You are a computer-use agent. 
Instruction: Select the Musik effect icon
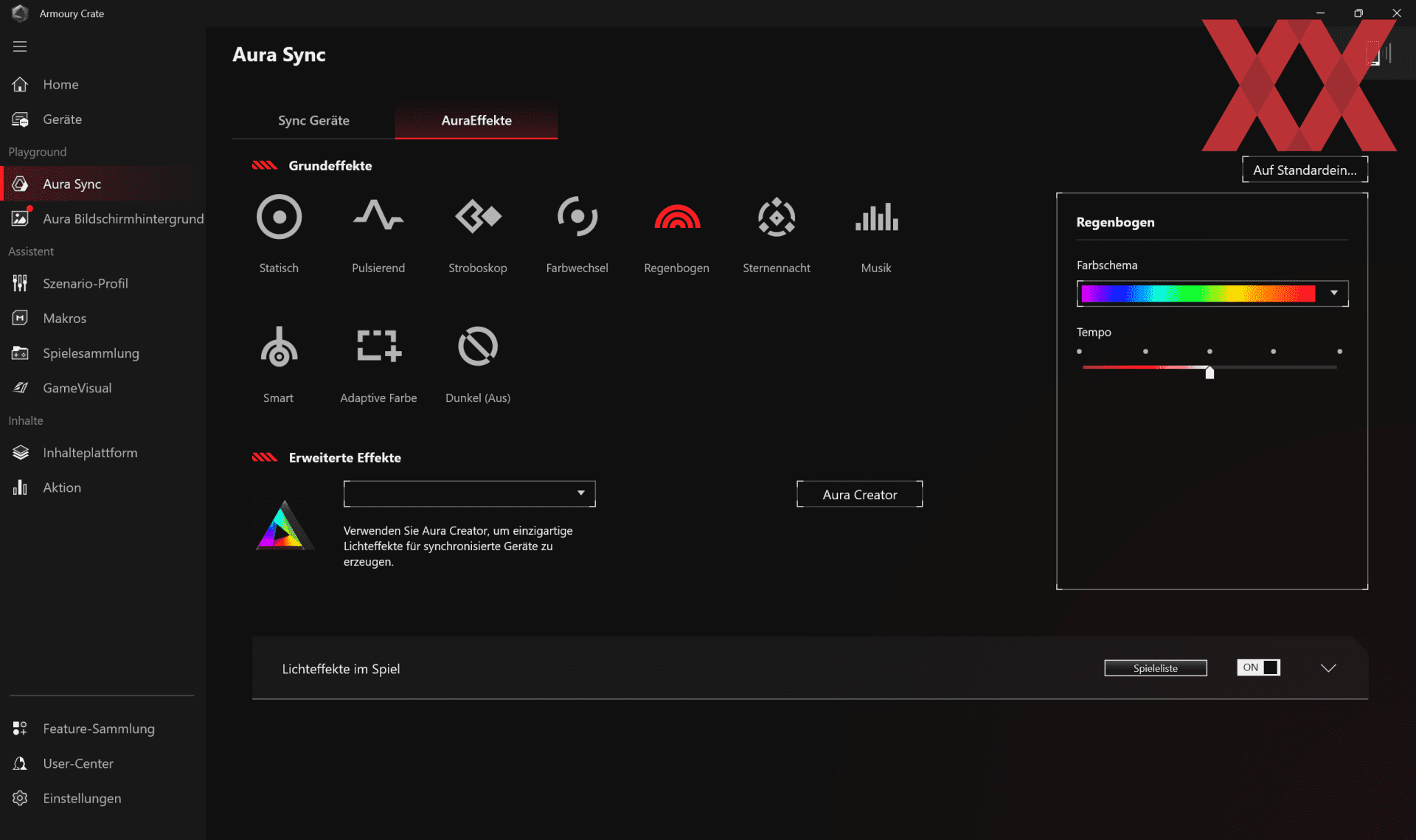coord(876,217)
